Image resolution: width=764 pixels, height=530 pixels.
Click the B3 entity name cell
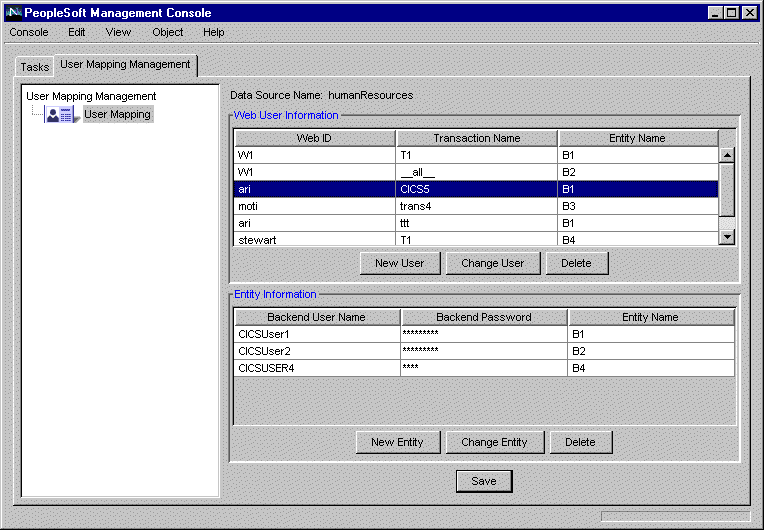(638, 206)
